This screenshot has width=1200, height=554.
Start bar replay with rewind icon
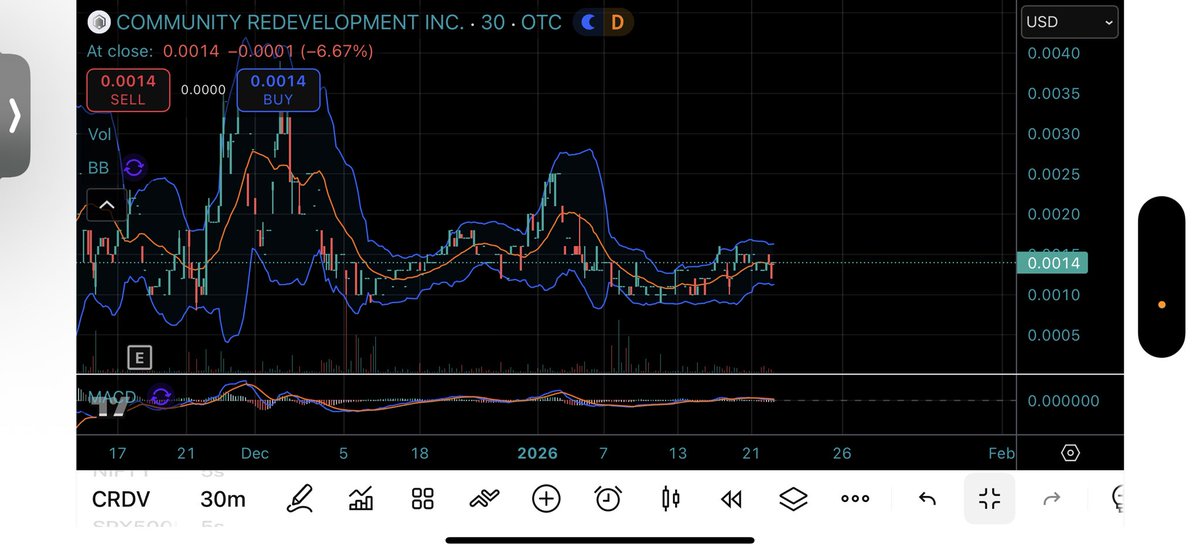point(731,499)
